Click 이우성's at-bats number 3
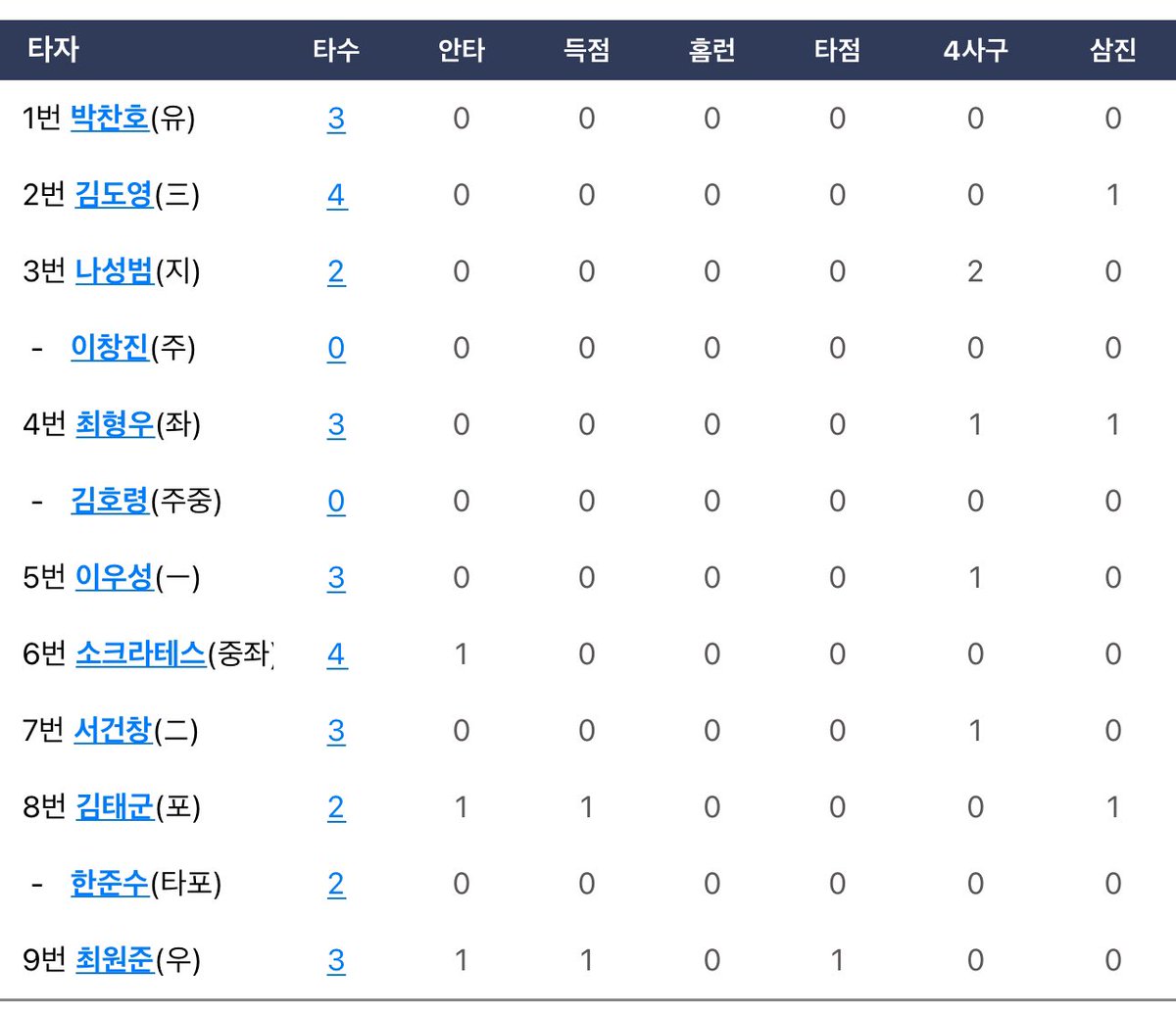 pos(336,578)
